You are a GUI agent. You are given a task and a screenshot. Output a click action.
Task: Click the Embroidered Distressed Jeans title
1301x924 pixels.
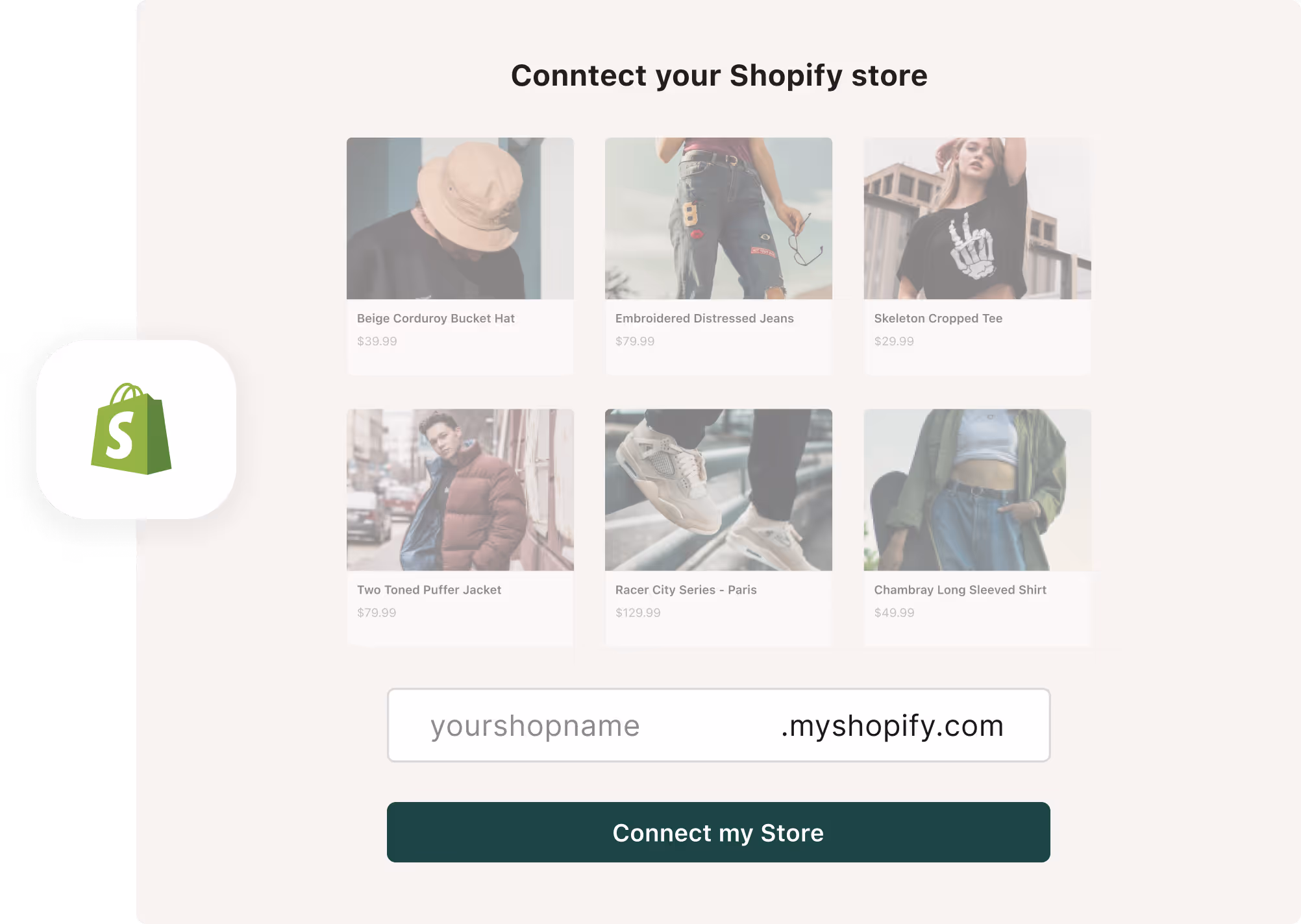[704, 318]
